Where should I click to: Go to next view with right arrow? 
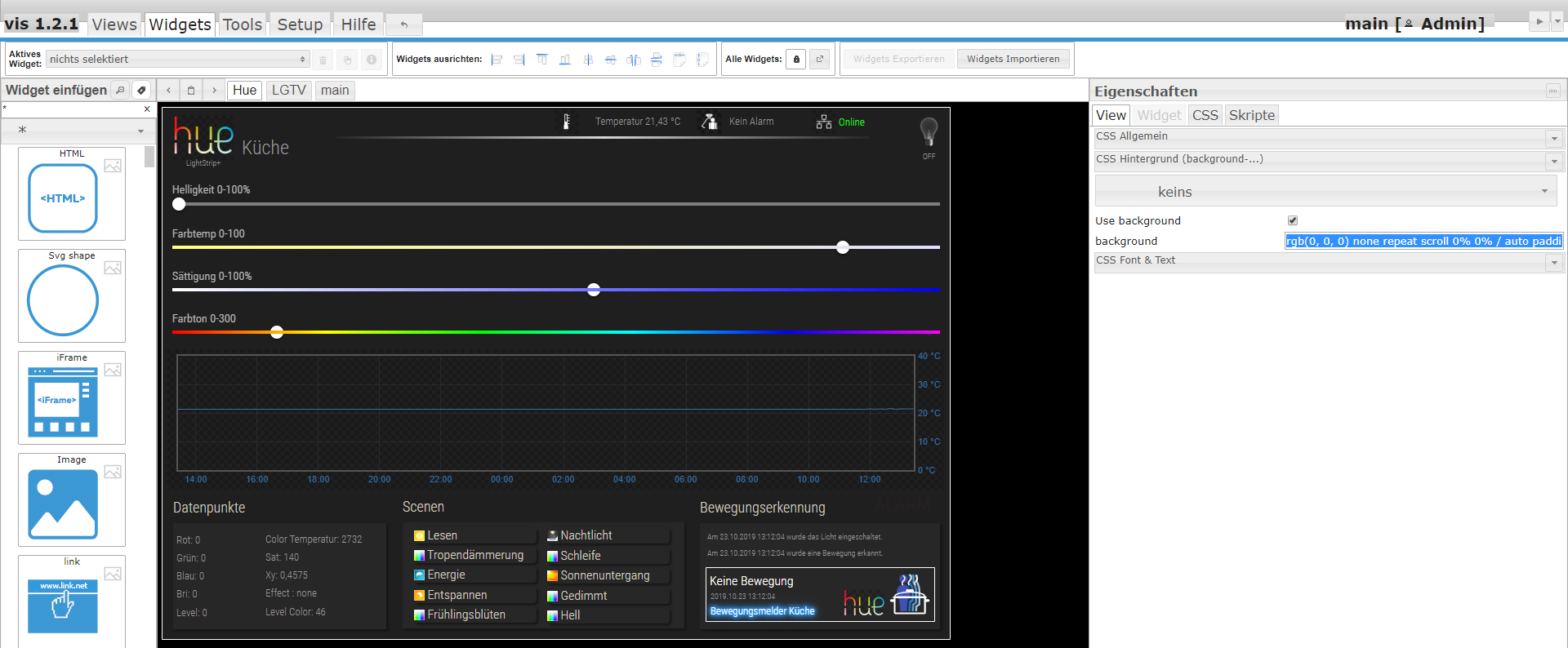pyautogui.click(x=214, y=90)
